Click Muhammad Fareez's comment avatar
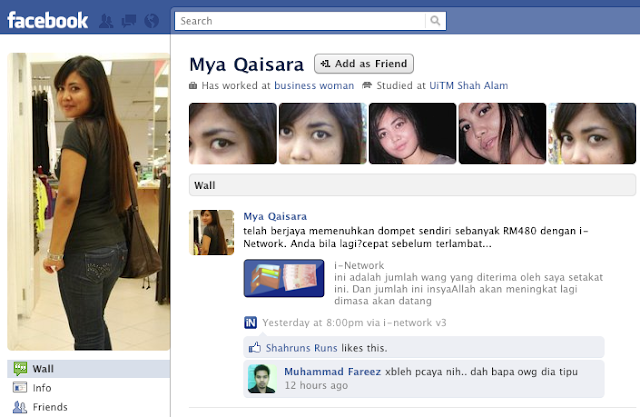Screen dimensions: 640x417 pyautogui.click(x=262, y=379)
